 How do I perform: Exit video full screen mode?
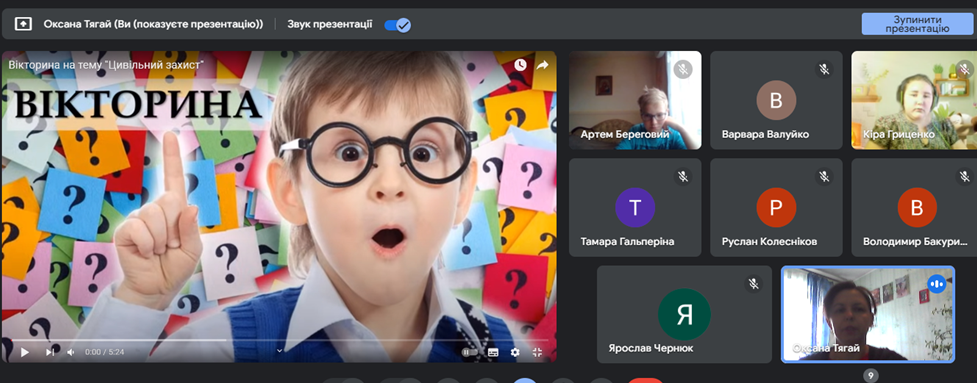point(537,352)
